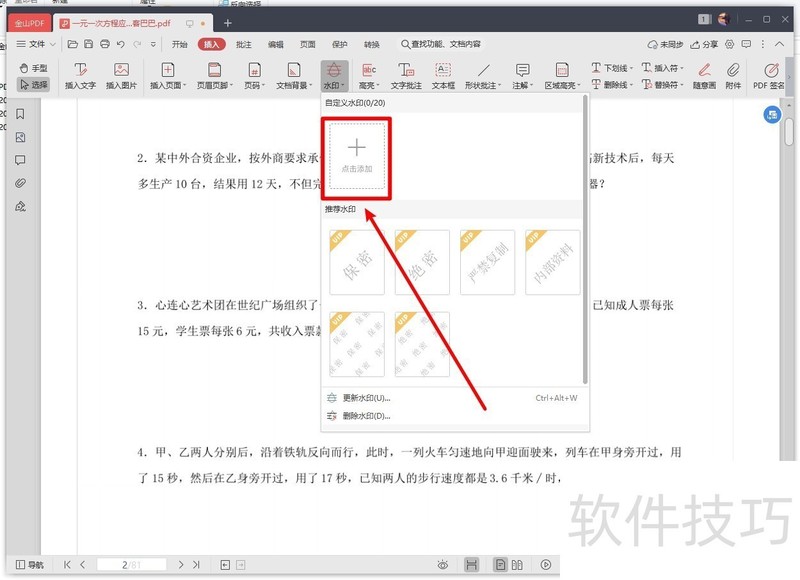Click the Save icon in quick toolbar
Screen dimensions: 800x580
(x=89, y=44)
